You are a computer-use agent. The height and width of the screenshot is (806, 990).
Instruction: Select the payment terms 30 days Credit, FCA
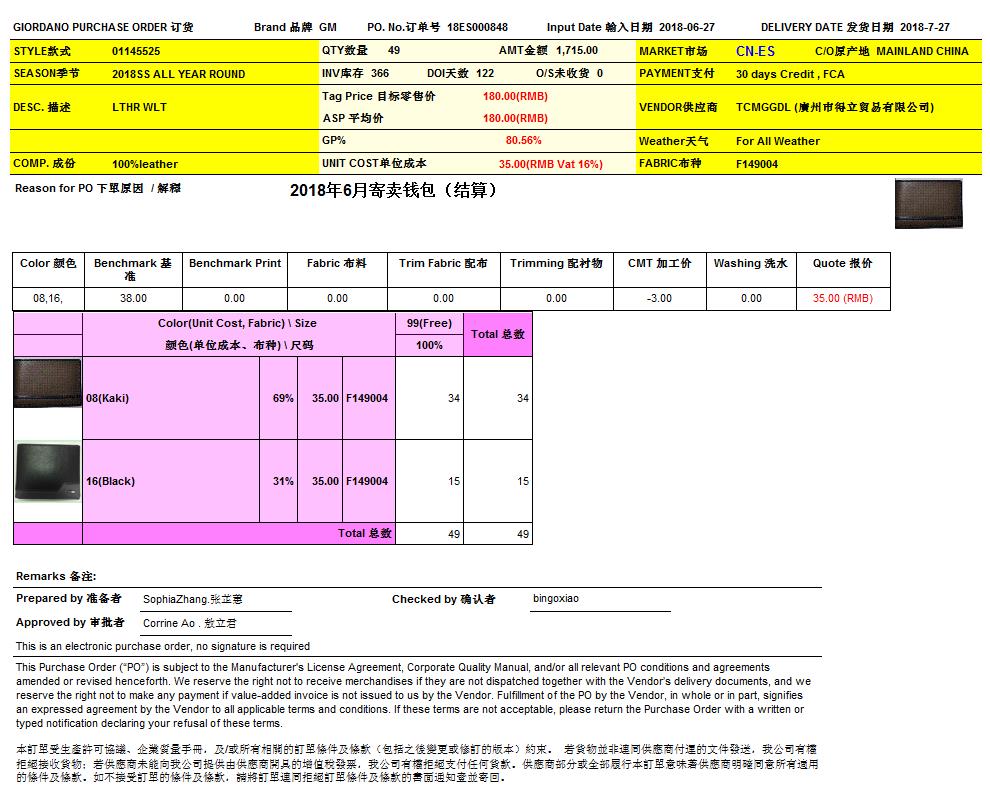790,74
